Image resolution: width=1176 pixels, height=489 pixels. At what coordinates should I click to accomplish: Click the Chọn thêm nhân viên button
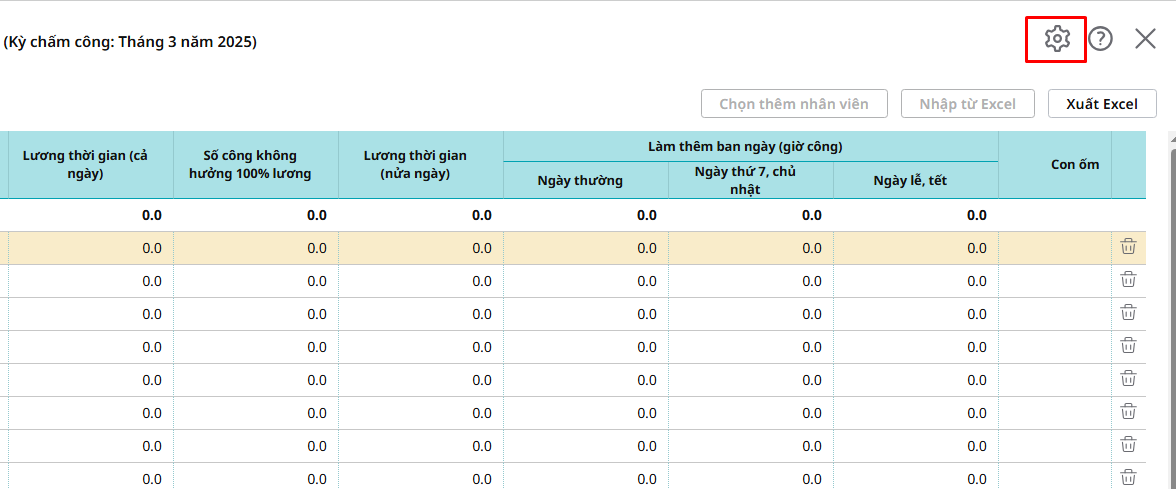(x=794, y=104)
